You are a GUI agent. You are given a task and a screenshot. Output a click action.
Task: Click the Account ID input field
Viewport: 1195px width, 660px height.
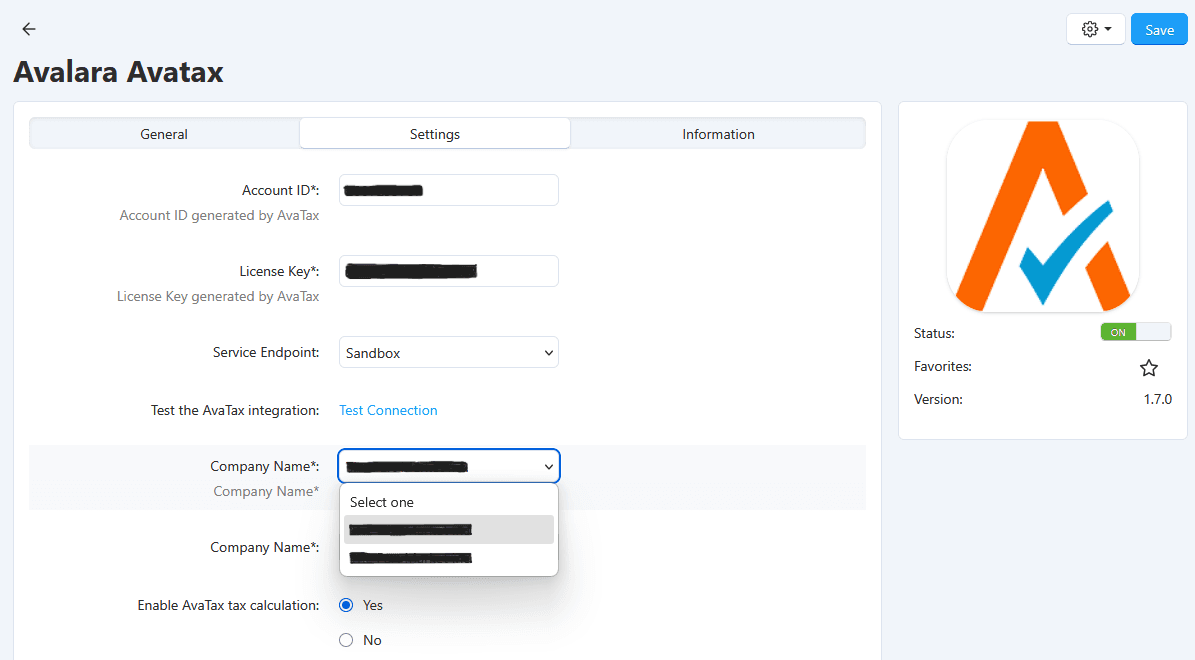pyautogui.click(x=449, y=190)
